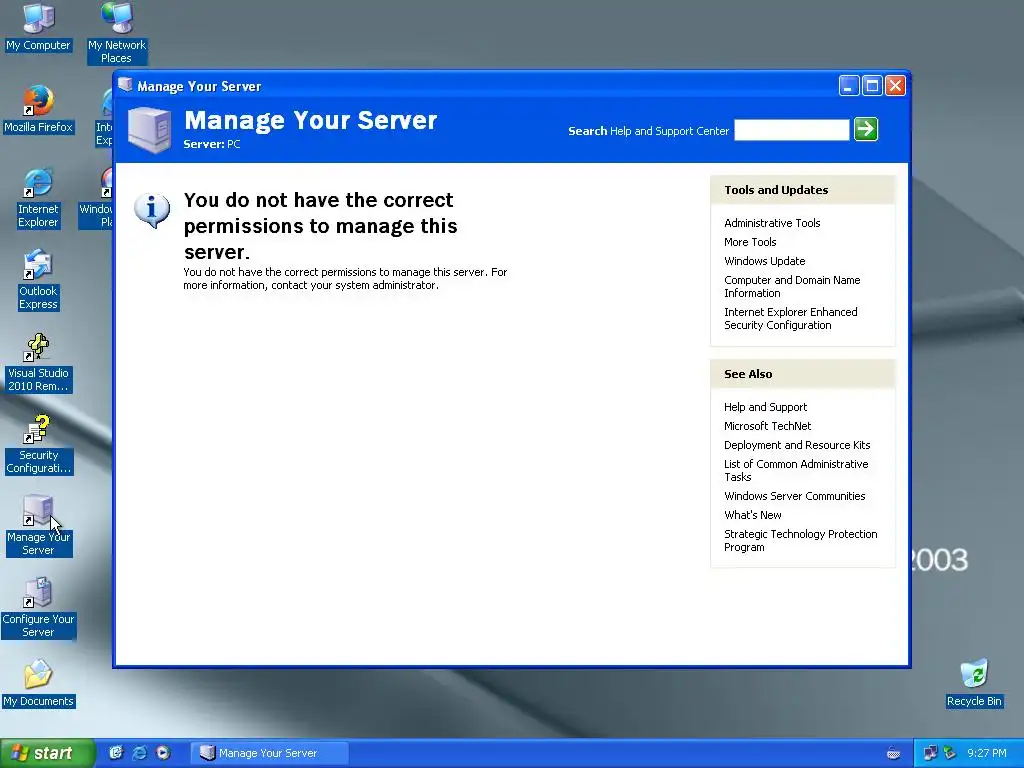This screenshot has height=768, width=1024.
Task: Click Manage Your Server taskbar button
Action: tap(270, 753)
